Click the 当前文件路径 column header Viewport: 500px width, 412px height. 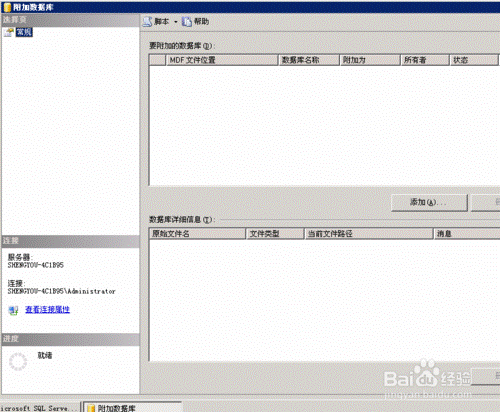pyautogui.click(x=369, y=234)
